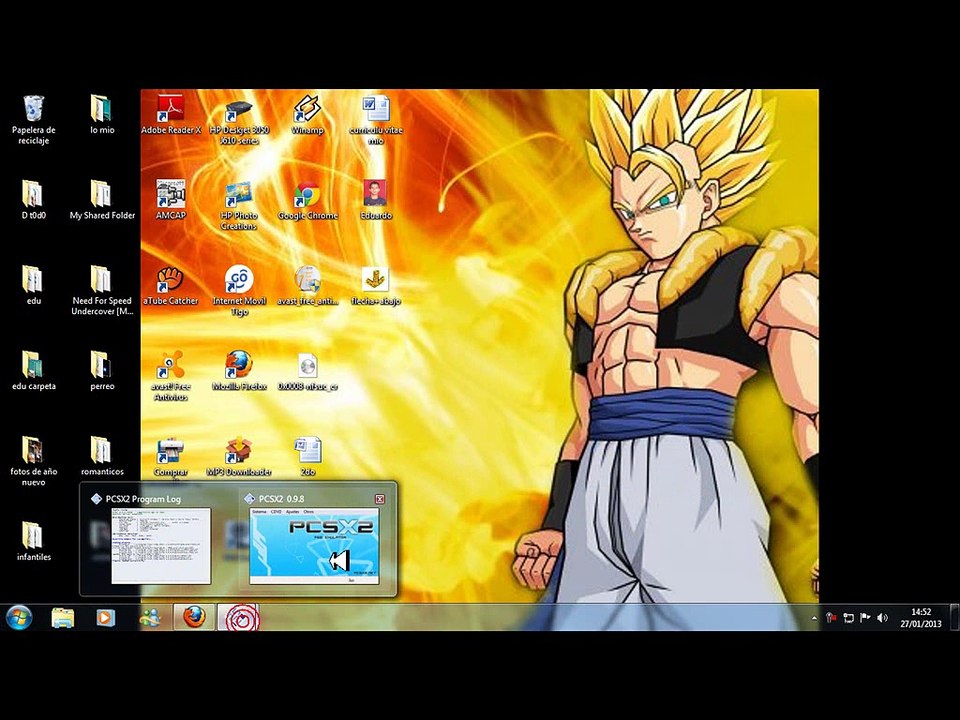Open the Eduardo image file
This screenshot has width=960, height=720.
[x=375, y=194]
